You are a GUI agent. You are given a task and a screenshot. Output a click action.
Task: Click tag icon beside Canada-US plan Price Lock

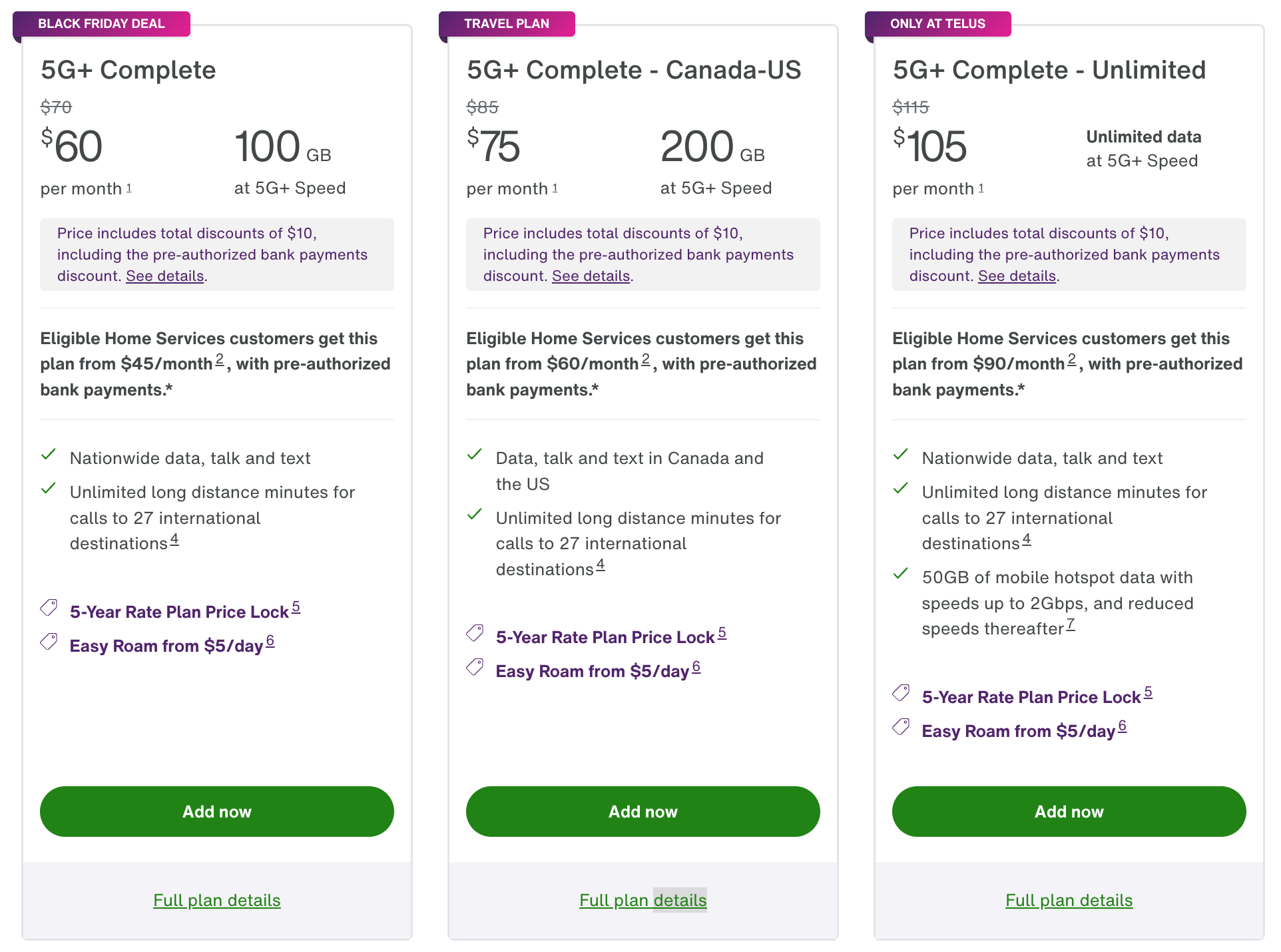475,633
